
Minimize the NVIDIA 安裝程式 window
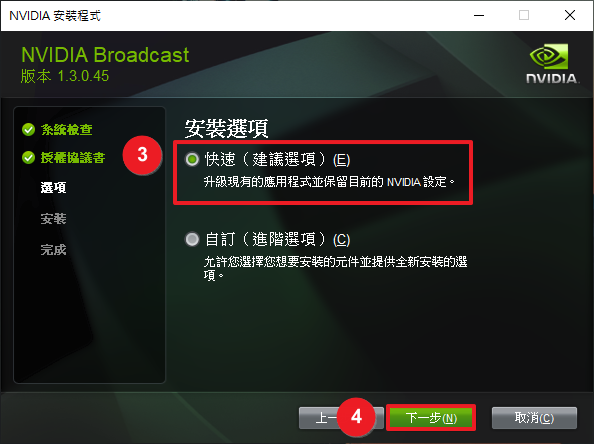(x=479, y=15)
